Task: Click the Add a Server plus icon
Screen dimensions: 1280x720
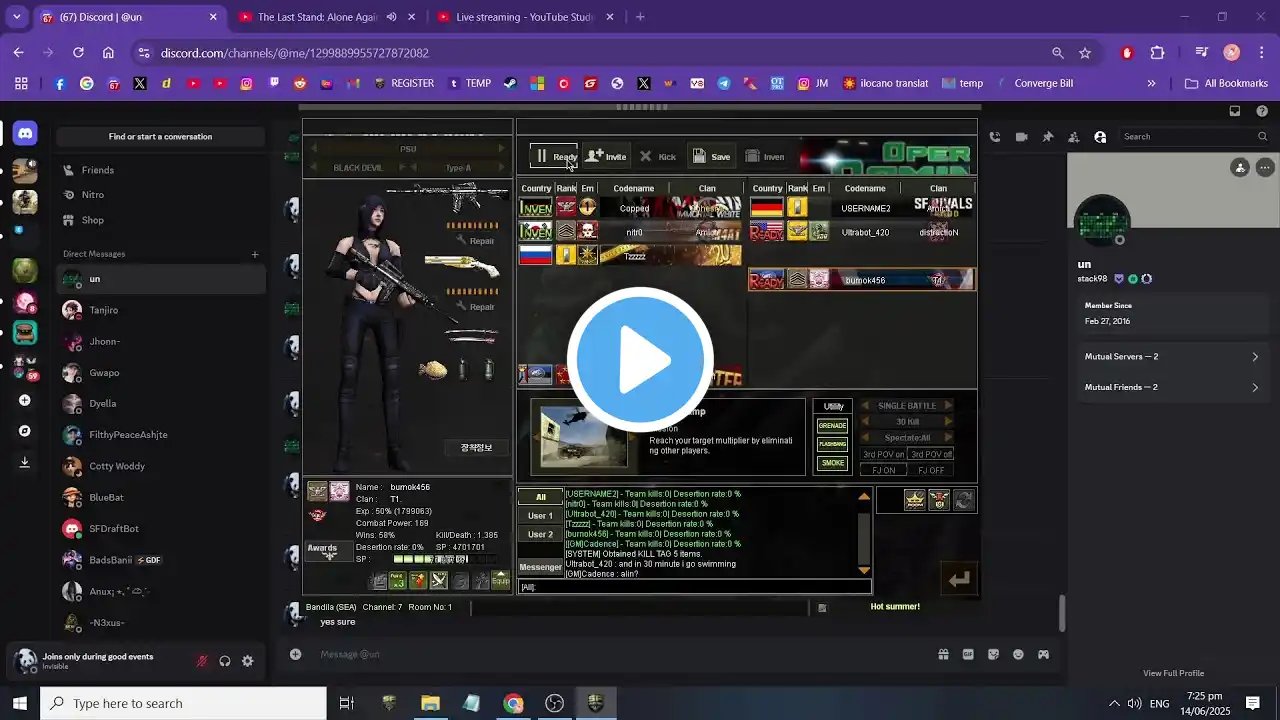Action: pyautogui.click(x=25, y=400)
